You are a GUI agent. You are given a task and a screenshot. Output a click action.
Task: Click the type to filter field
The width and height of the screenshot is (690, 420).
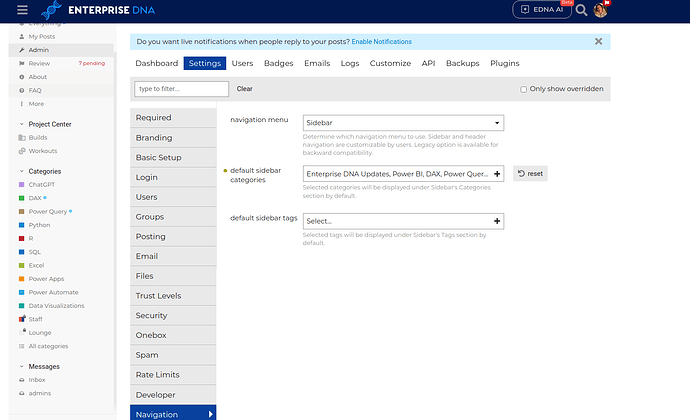[x=181, y=89]
